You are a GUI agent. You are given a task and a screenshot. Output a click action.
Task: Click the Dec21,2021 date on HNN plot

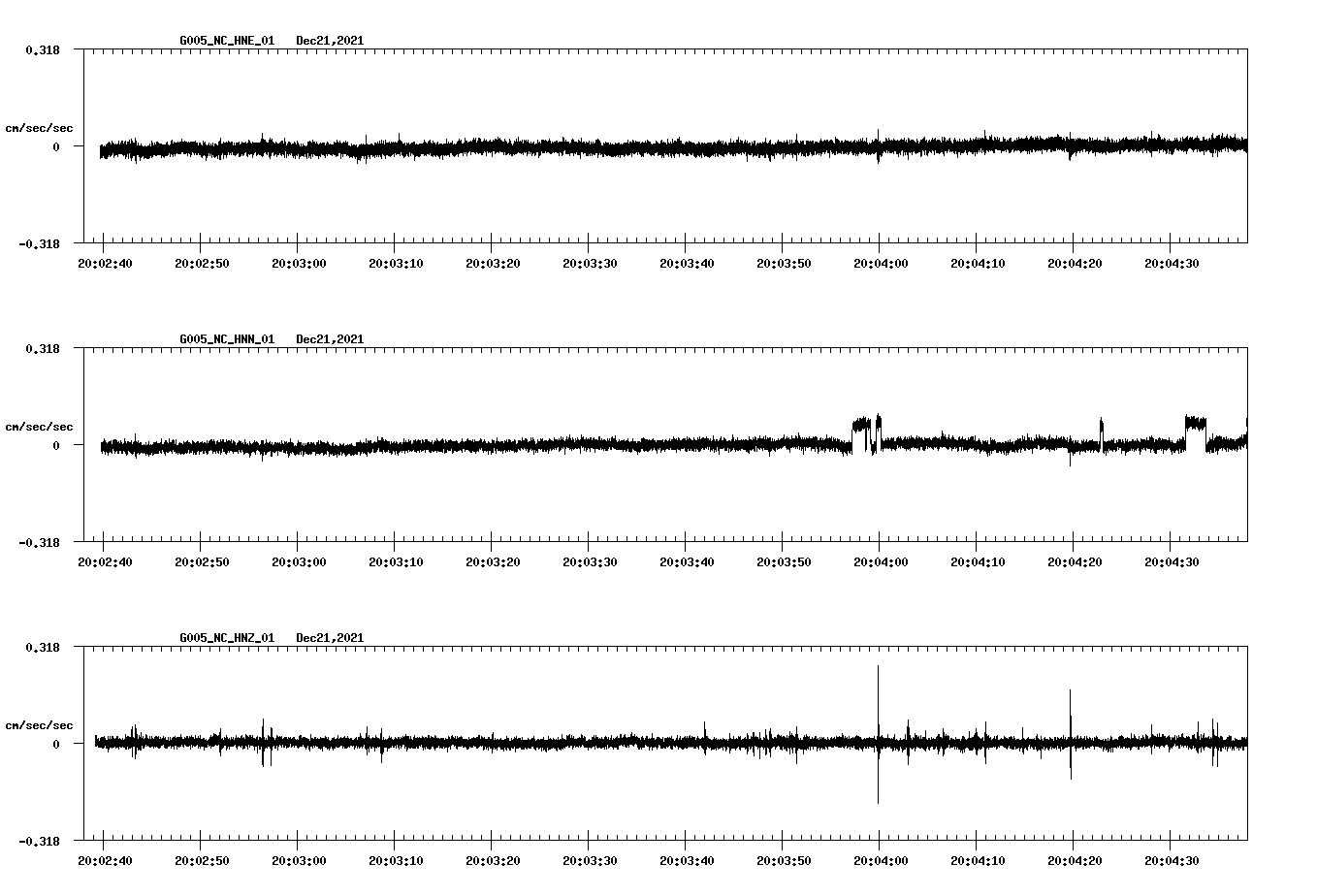point(330,339)
